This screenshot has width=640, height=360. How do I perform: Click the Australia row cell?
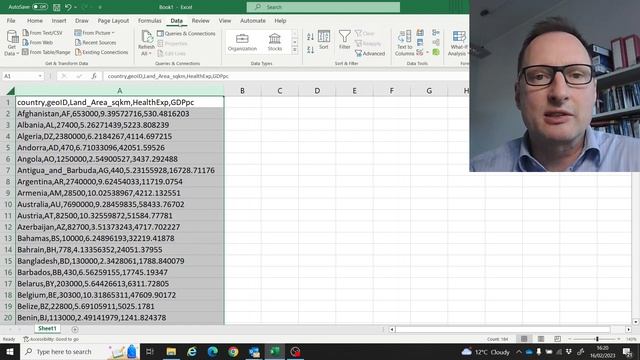point(120,204)
